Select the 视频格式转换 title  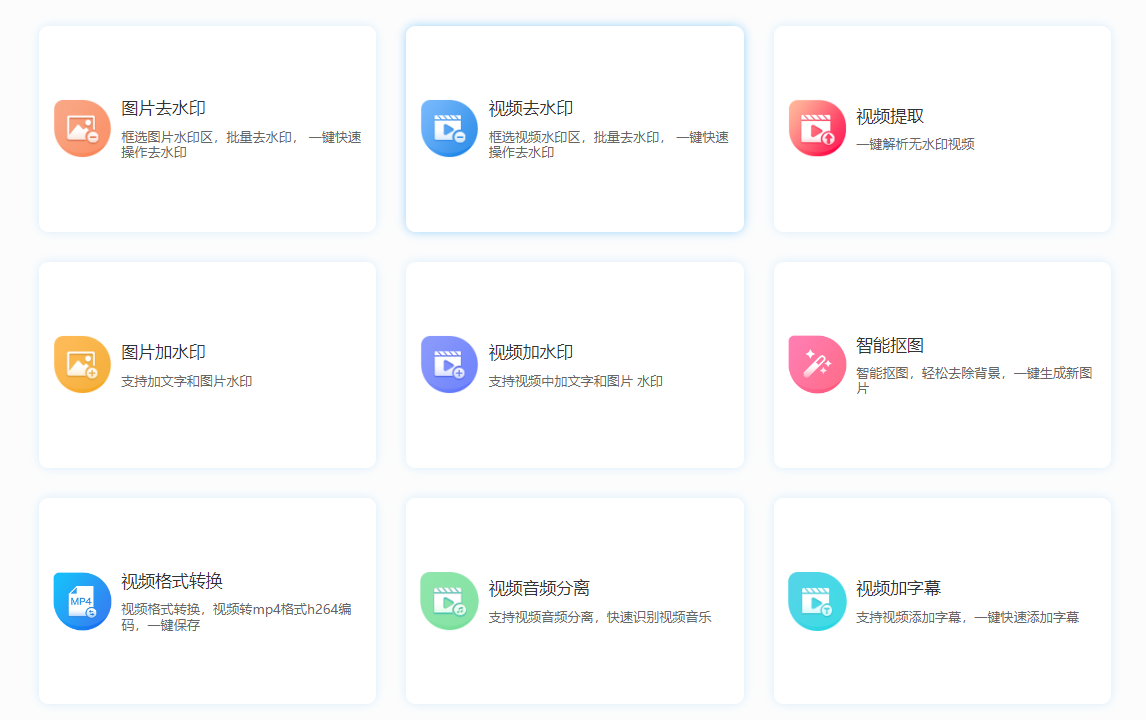coord(172,581)
